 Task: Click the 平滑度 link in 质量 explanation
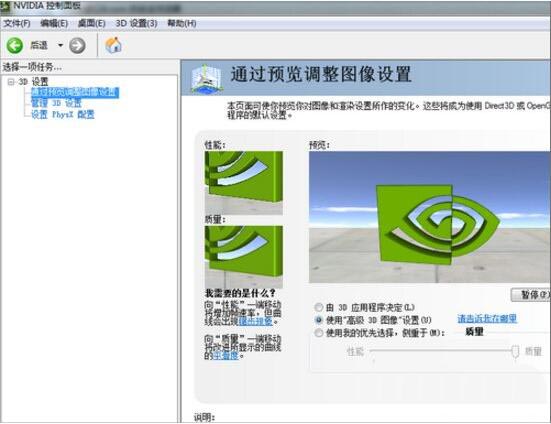(226, 355)
